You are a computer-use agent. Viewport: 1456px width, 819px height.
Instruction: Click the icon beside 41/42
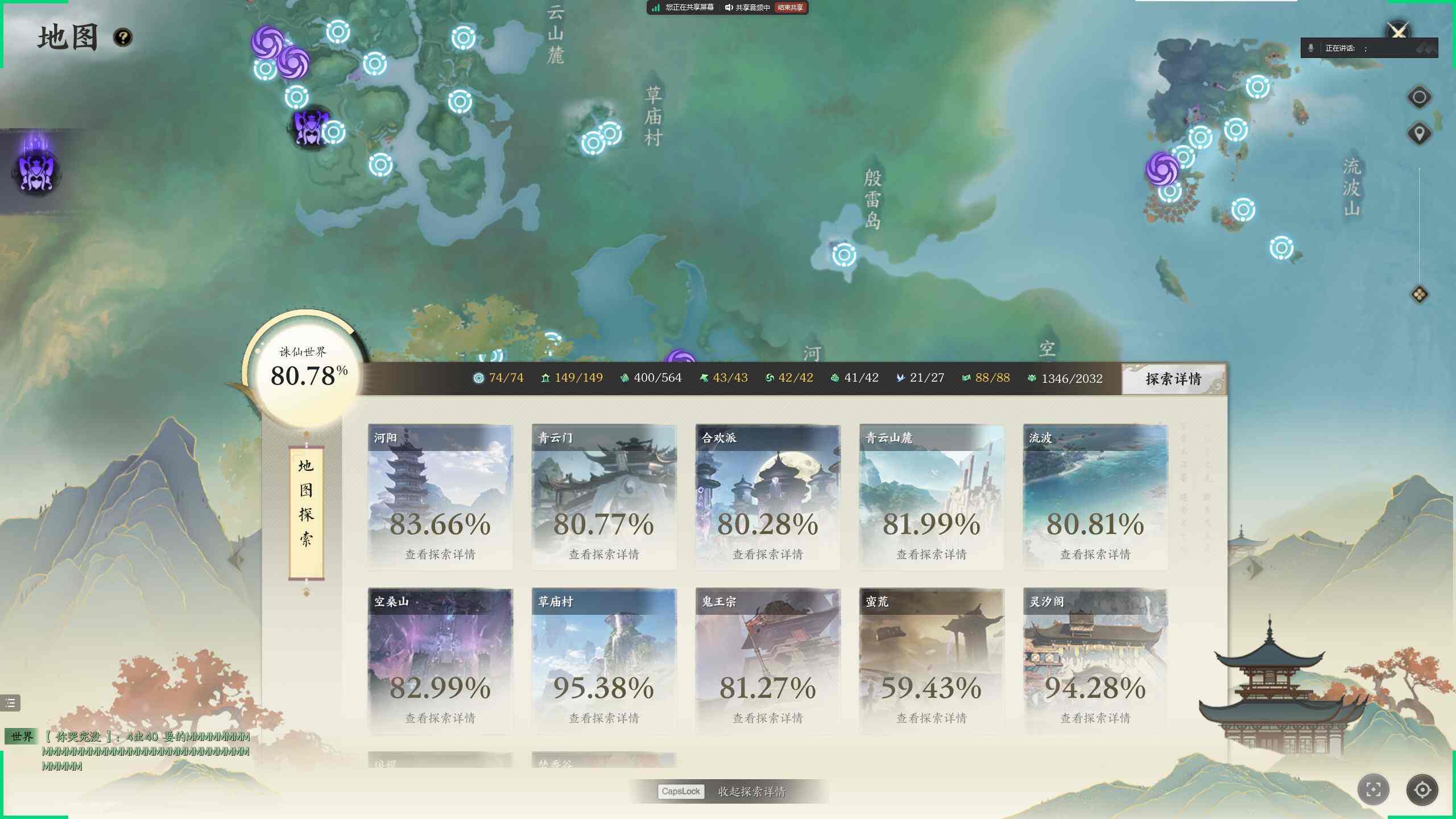point(835,378)
